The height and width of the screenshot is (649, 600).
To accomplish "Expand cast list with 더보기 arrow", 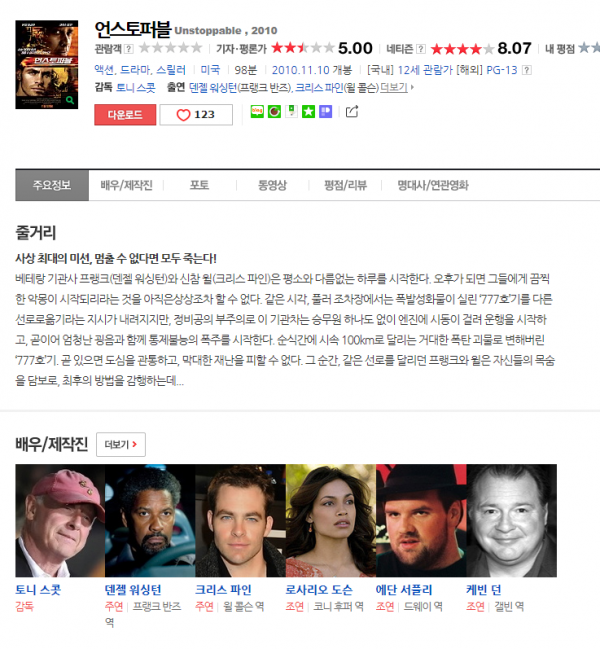I will [397, 88].
